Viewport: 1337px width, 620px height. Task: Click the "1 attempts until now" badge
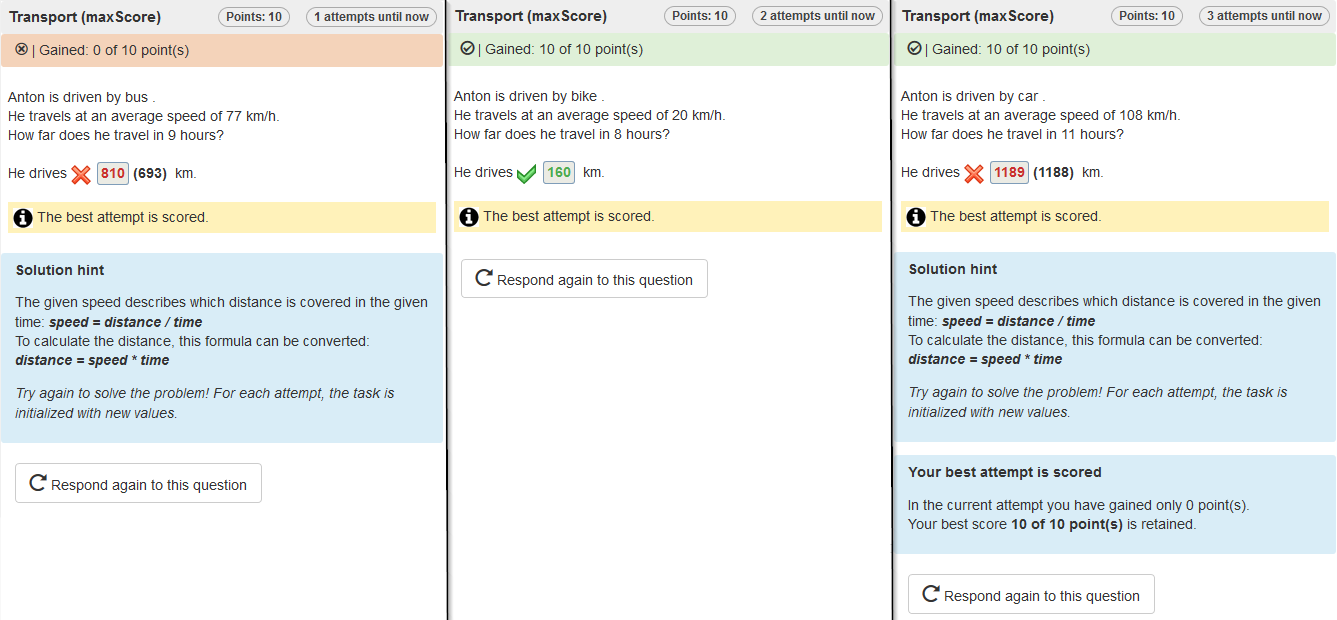371,16
